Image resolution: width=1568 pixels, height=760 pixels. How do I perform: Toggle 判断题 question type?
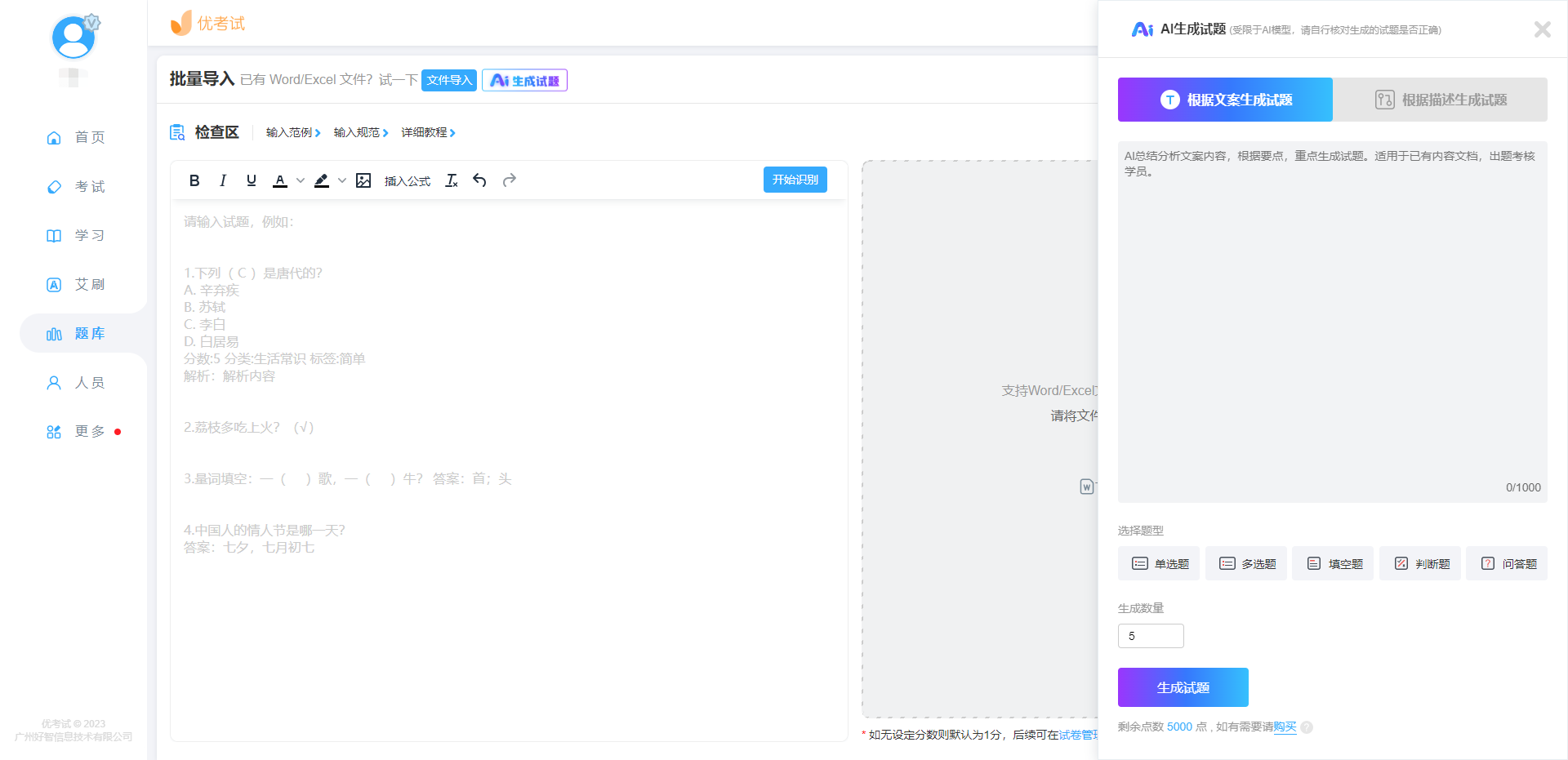click(x=1420, y=563)
